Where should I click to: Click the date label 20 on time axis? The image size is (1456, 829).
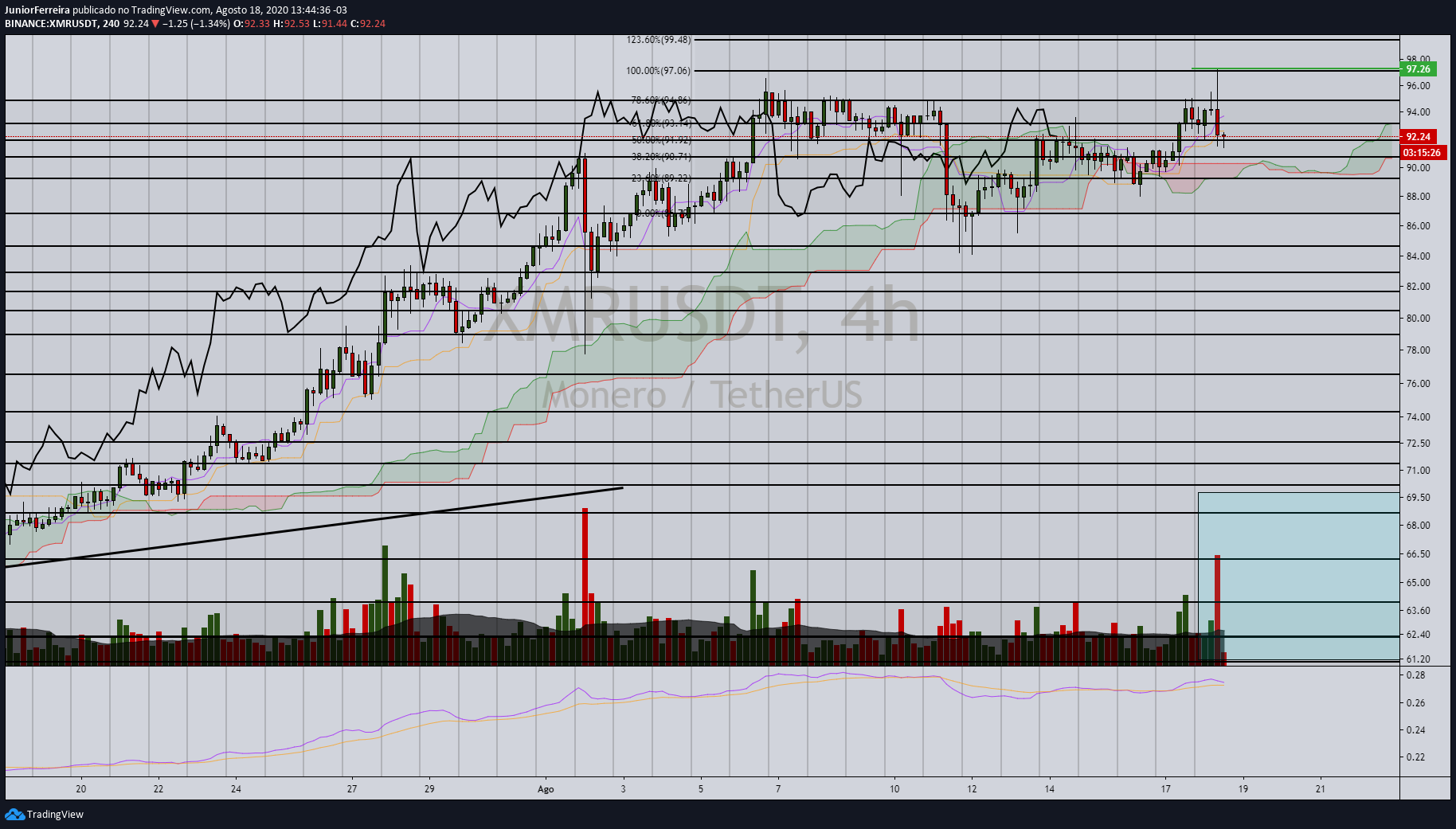80,789
